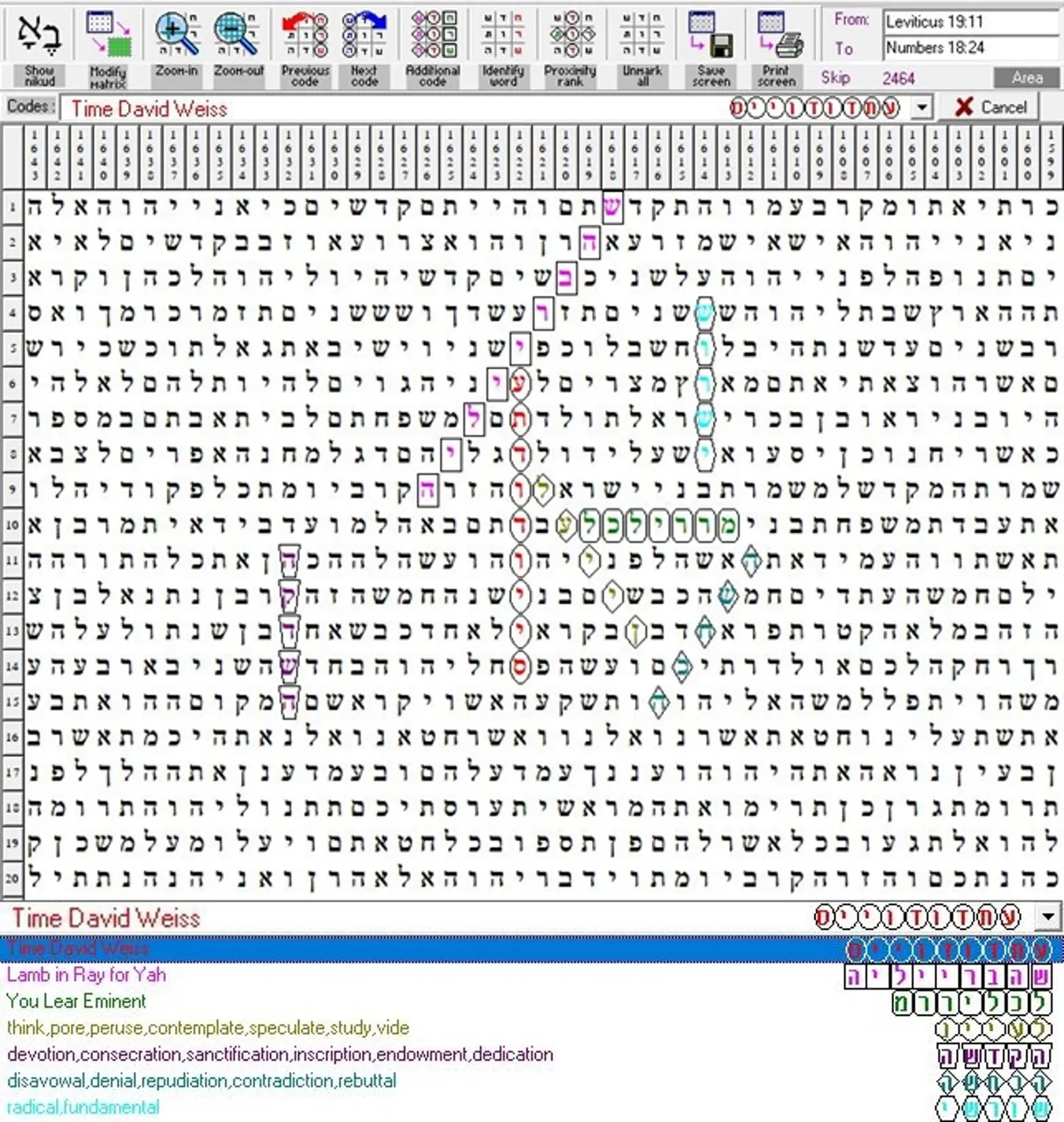Click the circled Hebrew code in the Codes bar
This screenshot has width=1064, height=1122.
point(815,108)
